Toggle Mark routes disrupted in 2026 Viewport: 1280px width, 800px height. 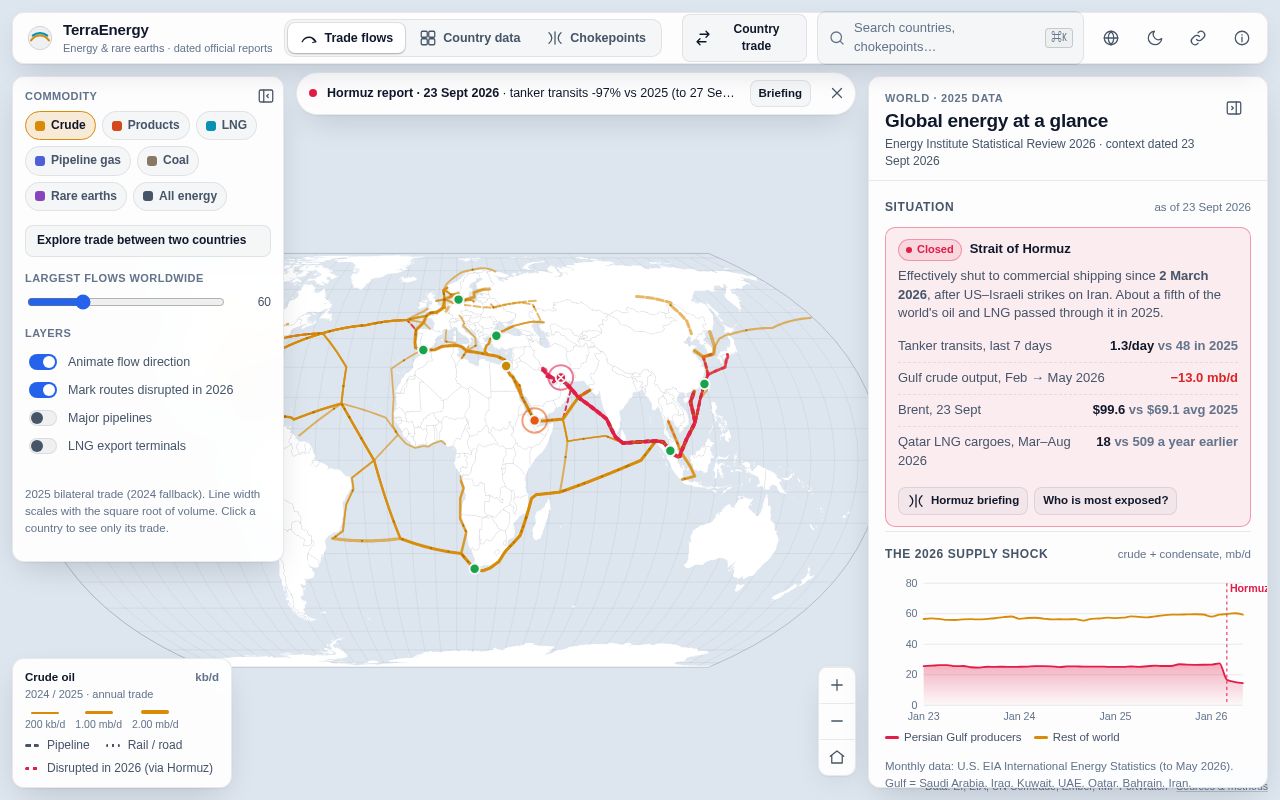tap(43, 390)
